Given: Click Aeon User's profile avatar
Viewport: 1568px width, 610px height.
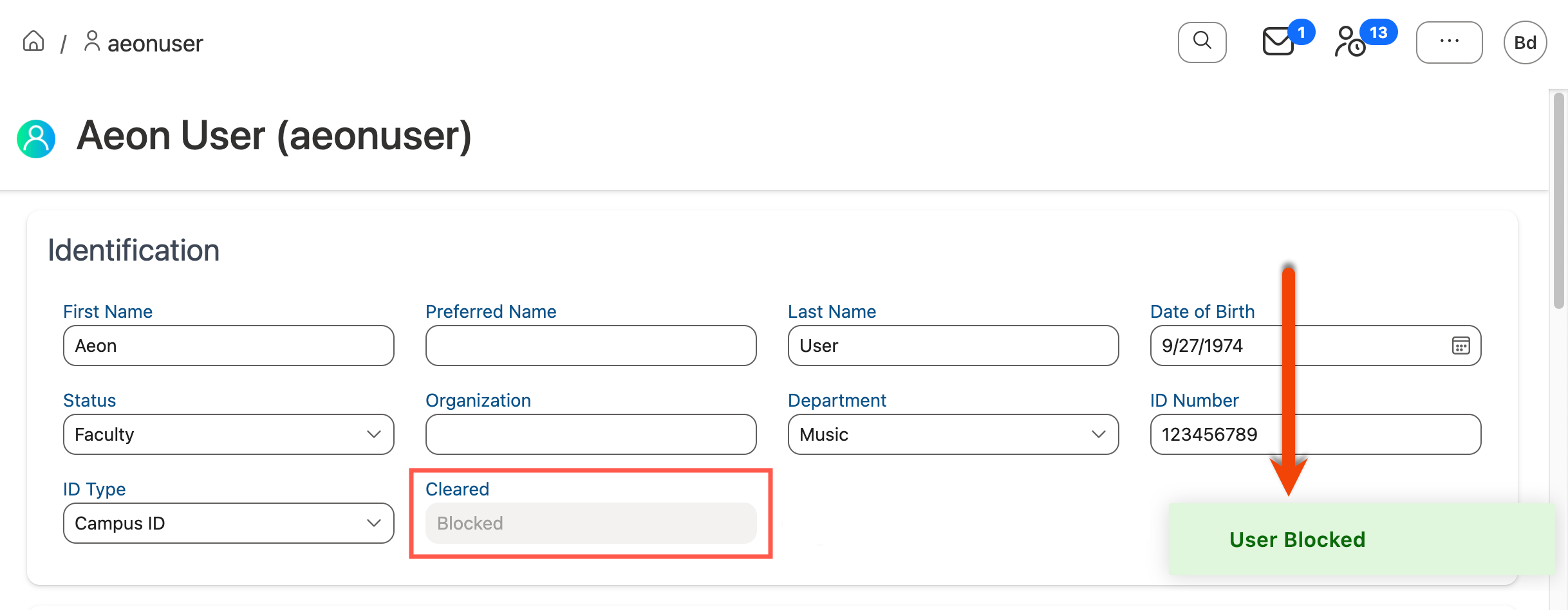Looking at the screenshot, I should coord(36,138).
